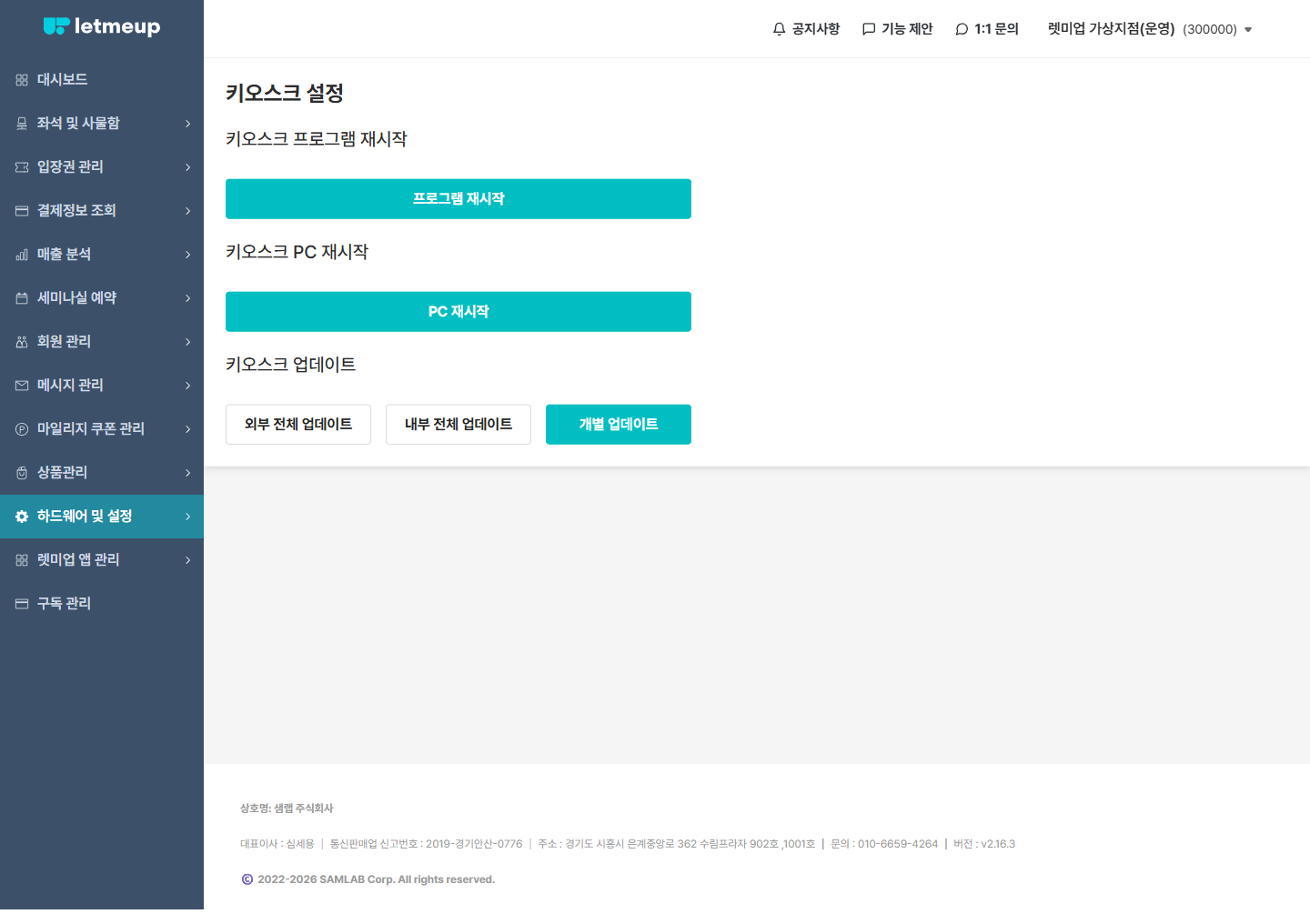Select 하드웨어 및 설정 menu

click(x=102, y=517)
